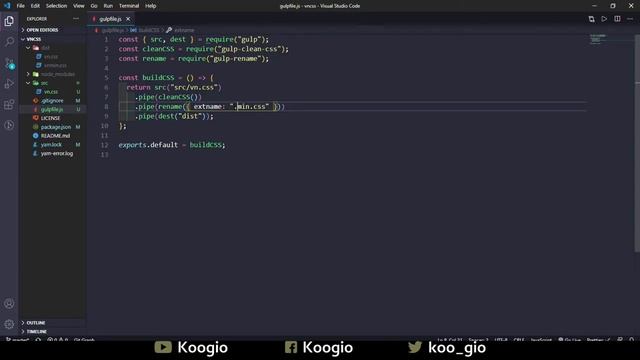The height and width of the screenshot is (360, 640).
Task: Open yarn.lock from explorer
Action: (51, 144)
